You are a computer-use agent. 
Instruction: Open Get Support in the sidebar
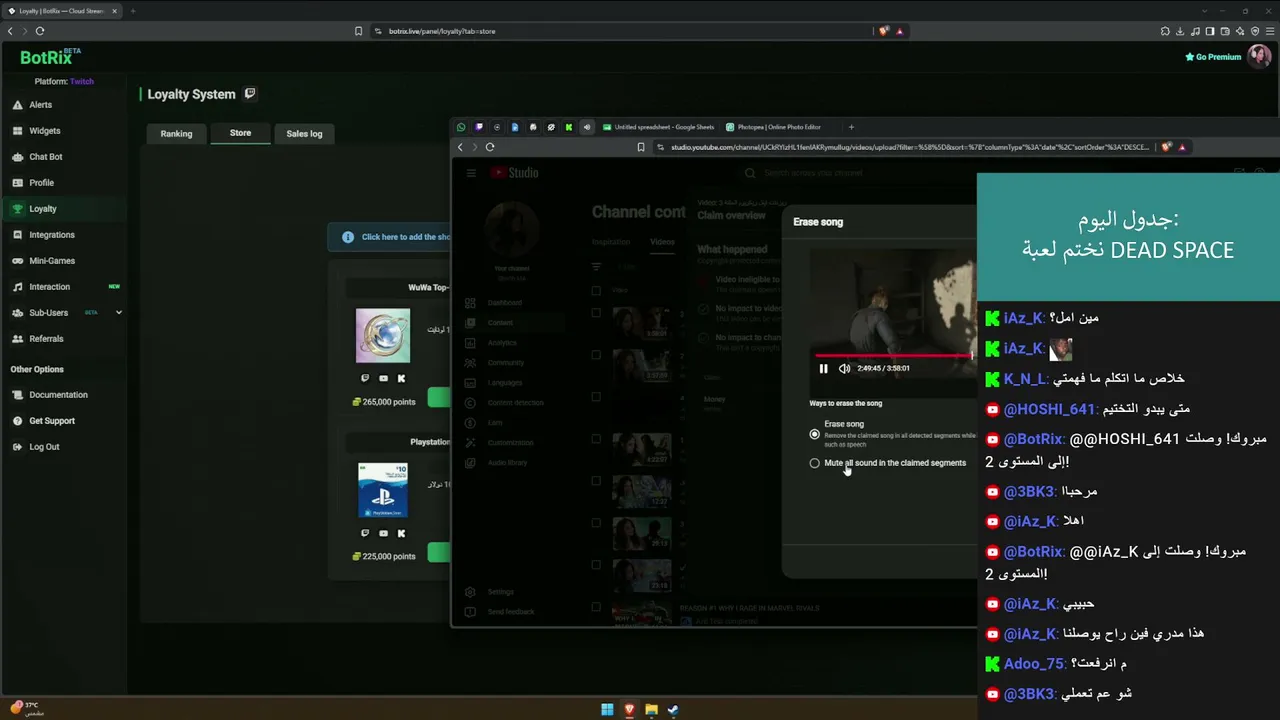point(51,421)
